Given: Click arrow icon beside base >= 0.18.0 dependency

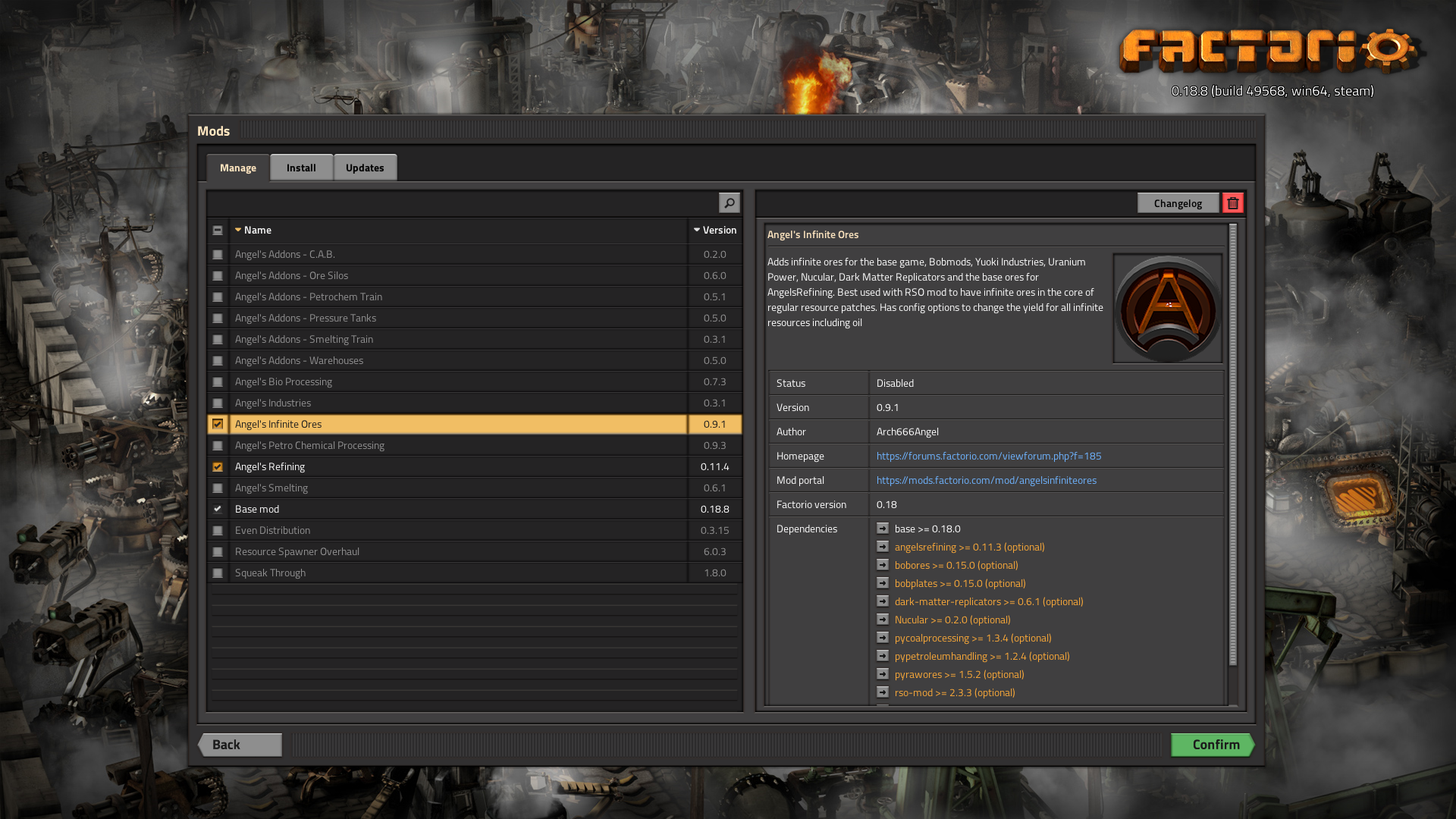Looking at the screenshot, I should [883, 529].
